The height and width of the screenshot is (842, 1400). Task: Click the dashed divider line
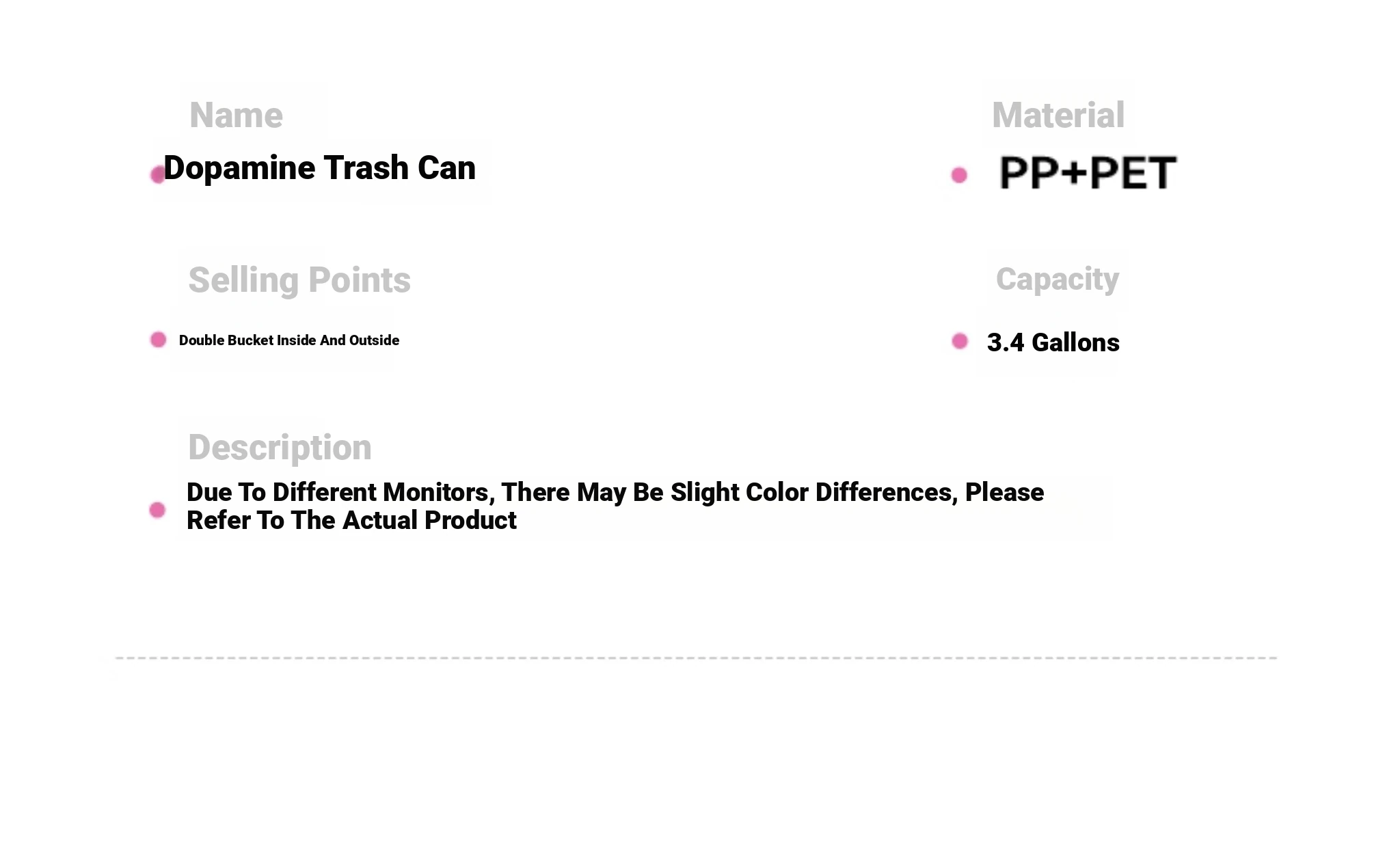[697, 658]
